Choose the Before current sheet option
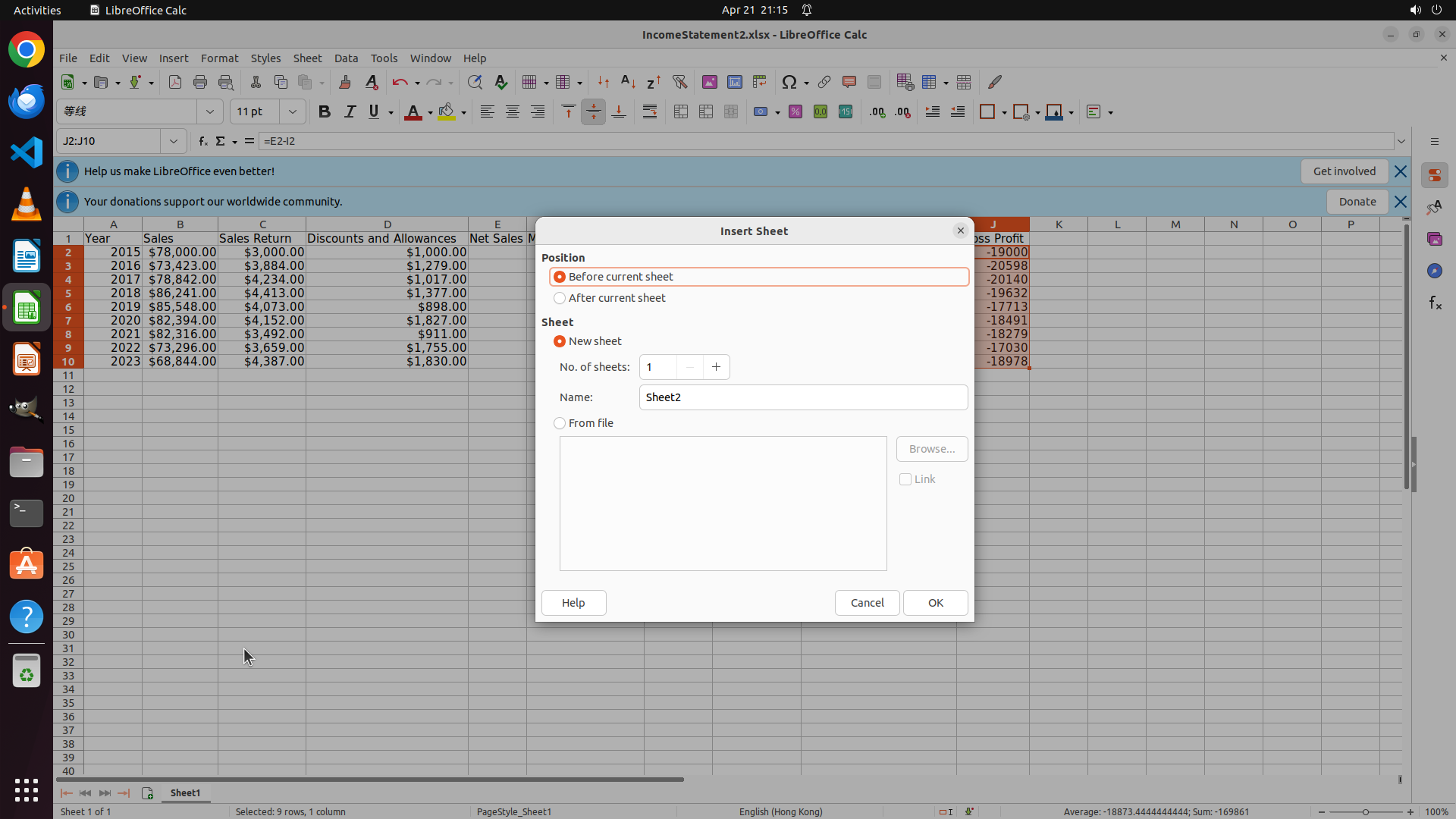The image size is (1456, 819). (560, 277)
